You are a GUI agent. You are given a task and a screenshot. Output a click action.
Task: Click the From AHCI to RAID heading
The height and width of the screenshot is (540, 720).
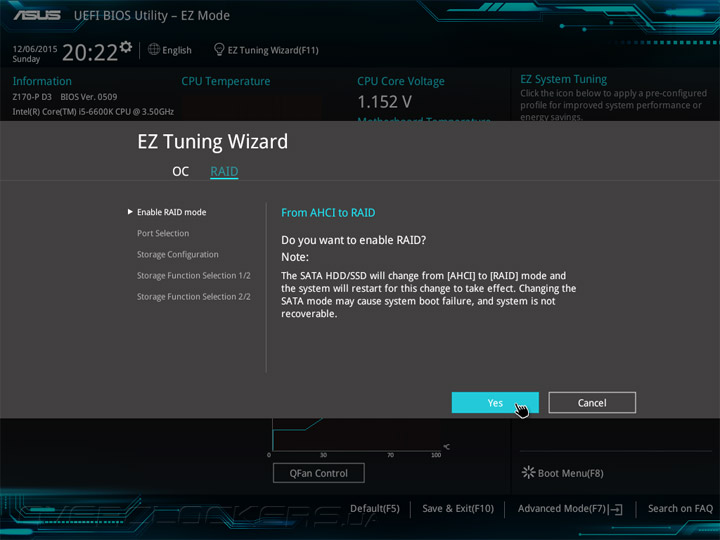click(x=328, y=213)
